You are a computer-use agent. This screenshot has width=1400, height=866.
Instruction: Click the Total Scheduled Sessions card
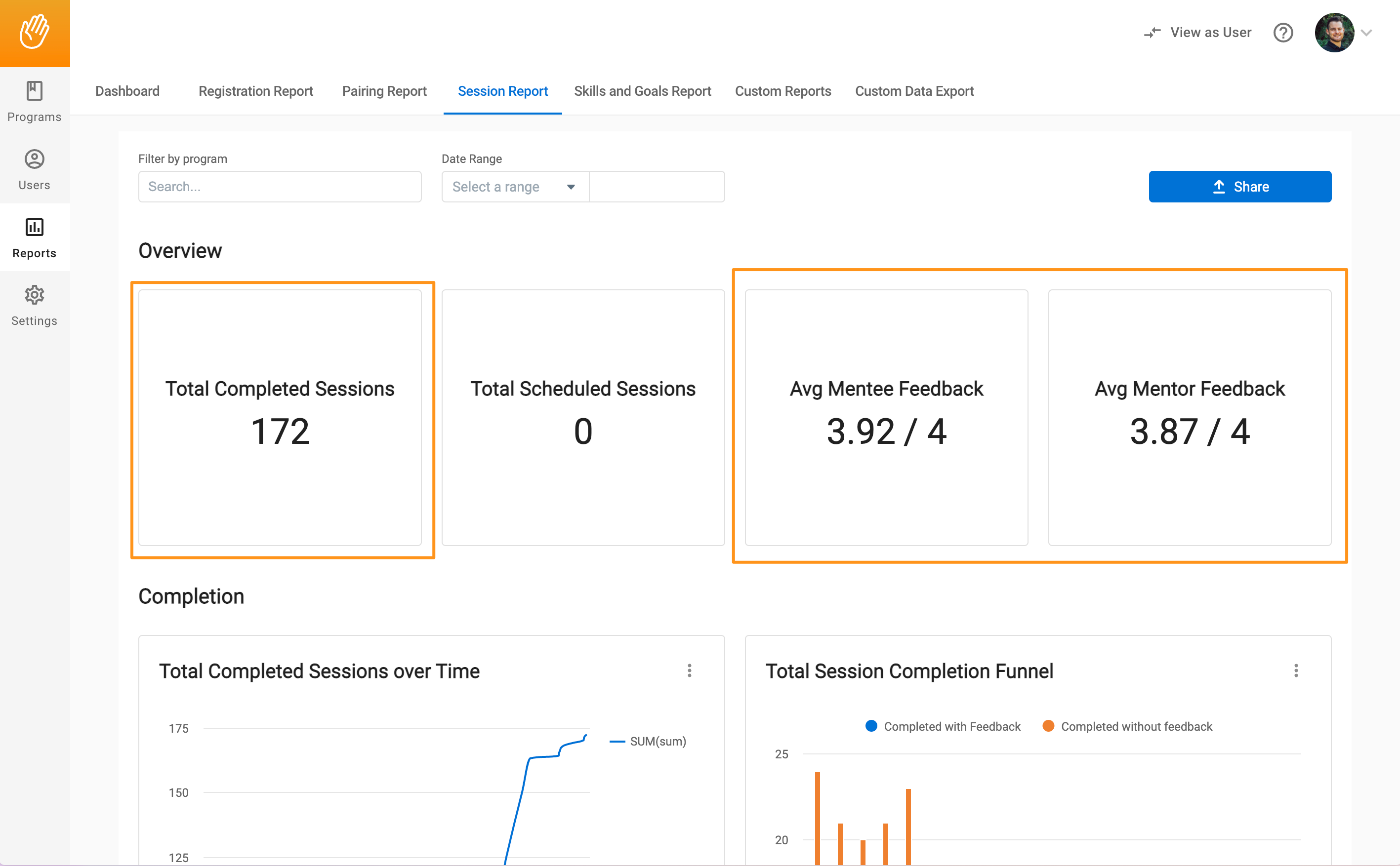pos(583,418)
